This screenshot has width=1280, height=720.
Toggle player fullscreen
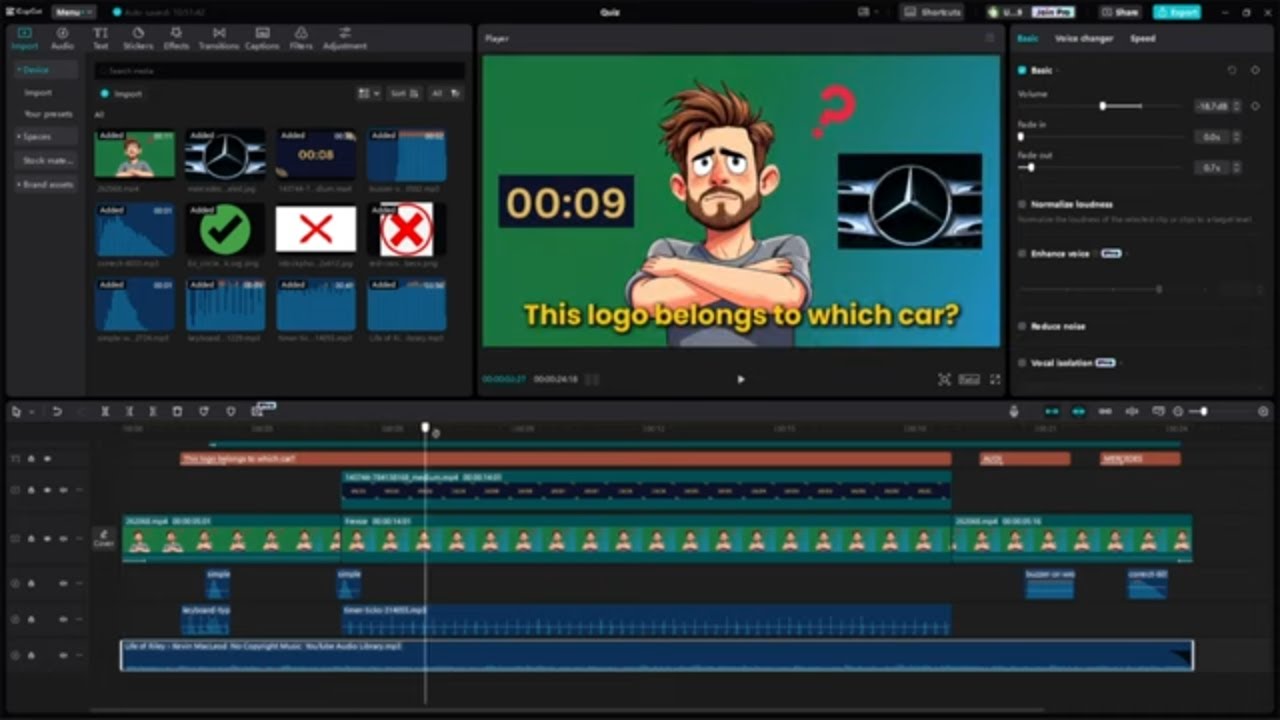coord(995,379)
